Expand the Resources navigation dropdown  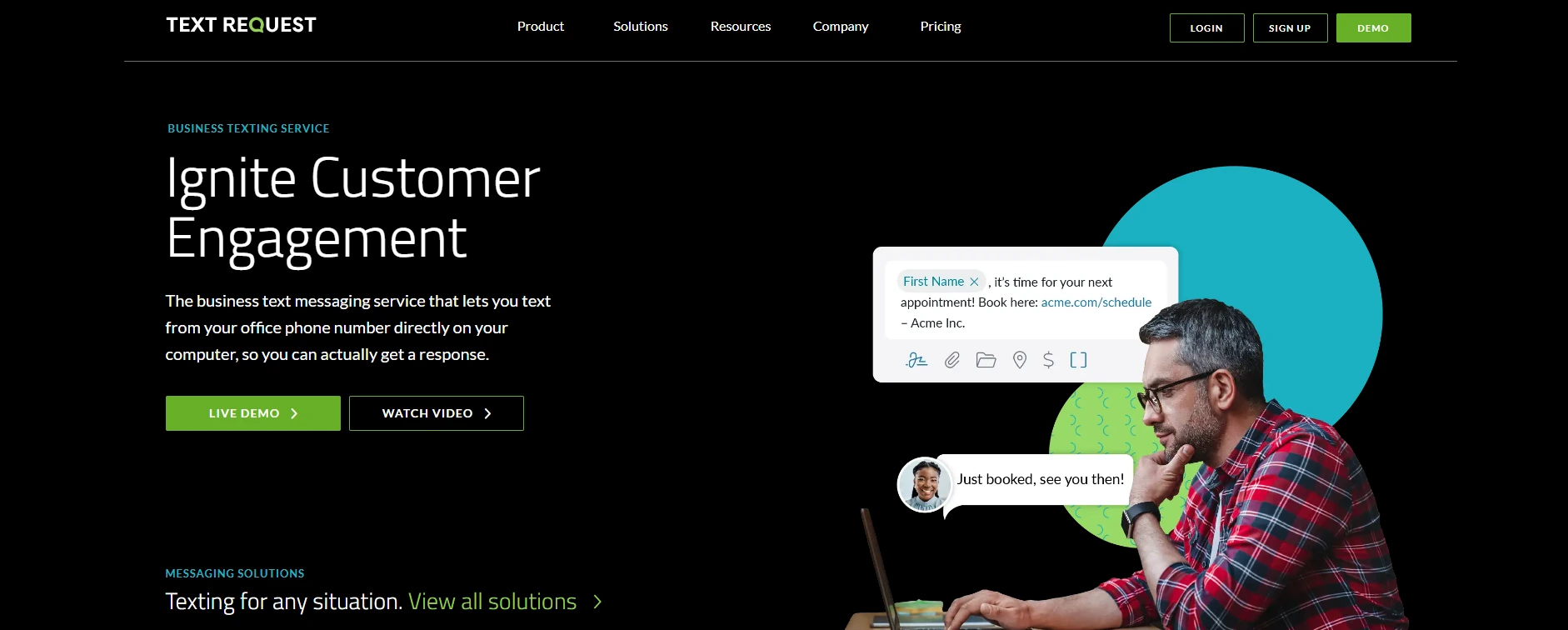click(741, 27)
